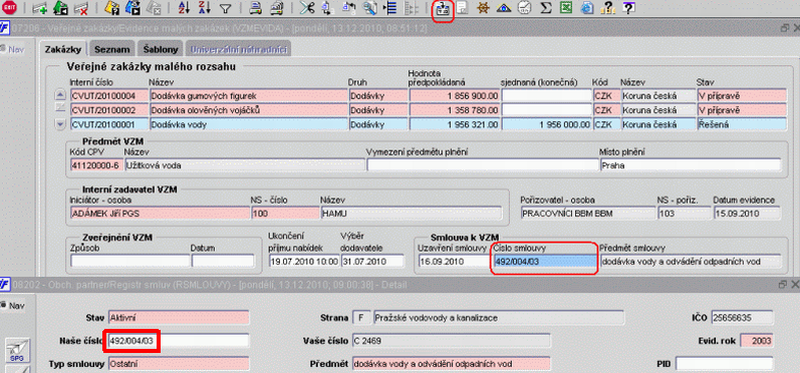Image resolution: width=800 pixels, height=373 pixels.
Task: Click the round clock toolbar icon
Action: point(523,8)
